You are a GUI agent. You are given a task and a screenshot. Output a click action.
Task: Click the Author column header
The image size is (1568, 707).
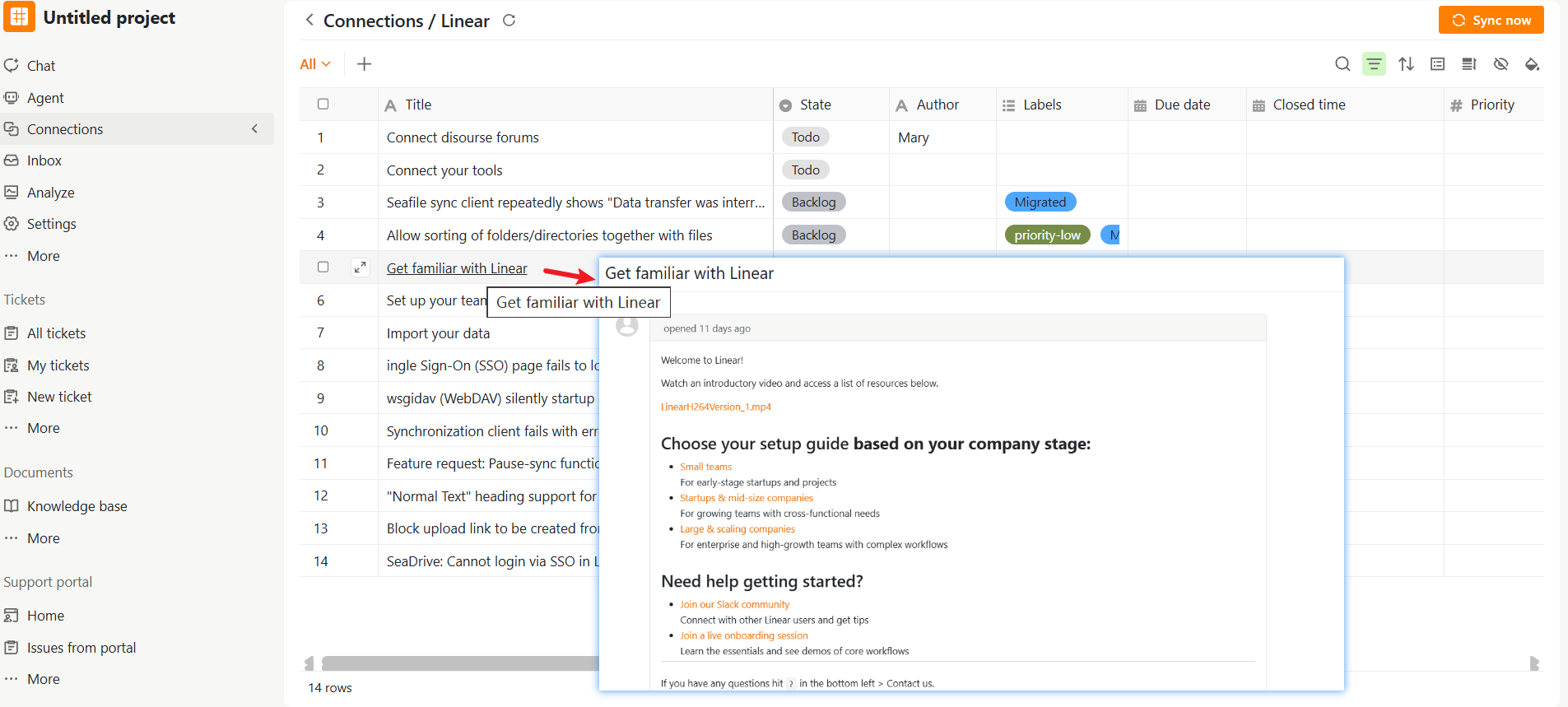pos(942,105)
